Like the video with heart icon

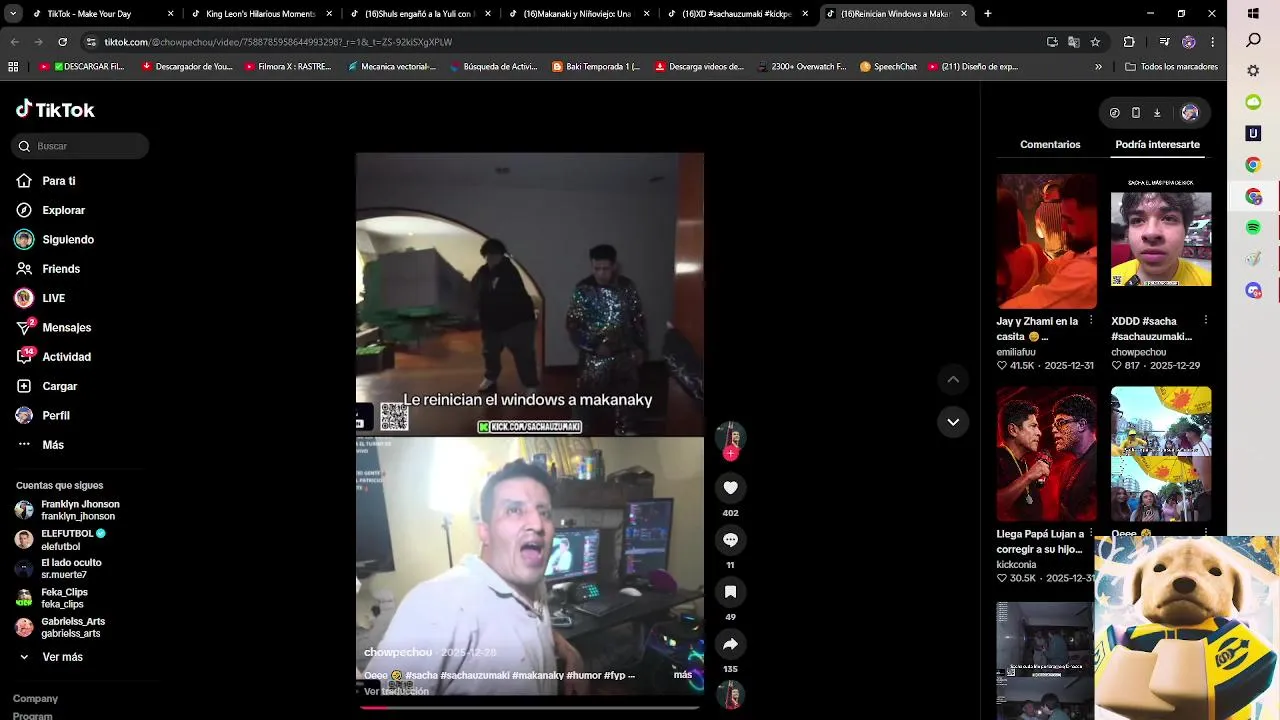(730, 488)
